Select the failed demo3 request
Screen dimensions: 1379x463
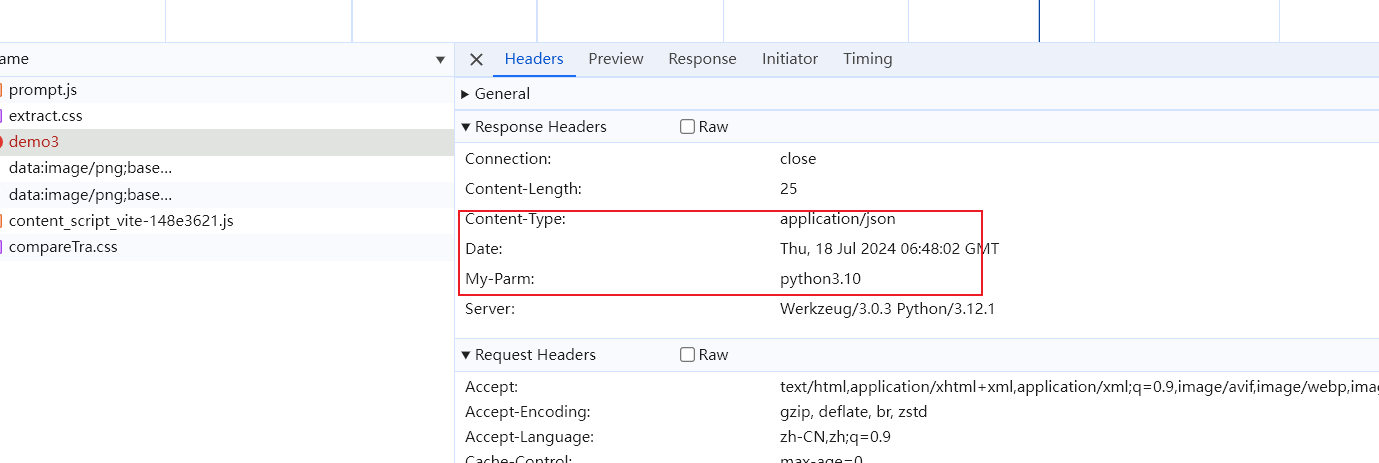click(34, 142)
